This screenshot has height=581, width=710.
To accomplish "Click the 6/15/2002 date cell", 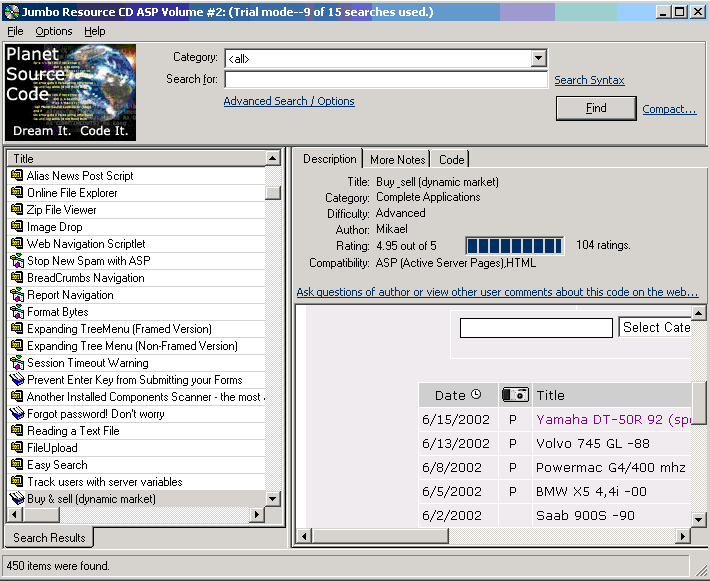I will coord(456,419).
